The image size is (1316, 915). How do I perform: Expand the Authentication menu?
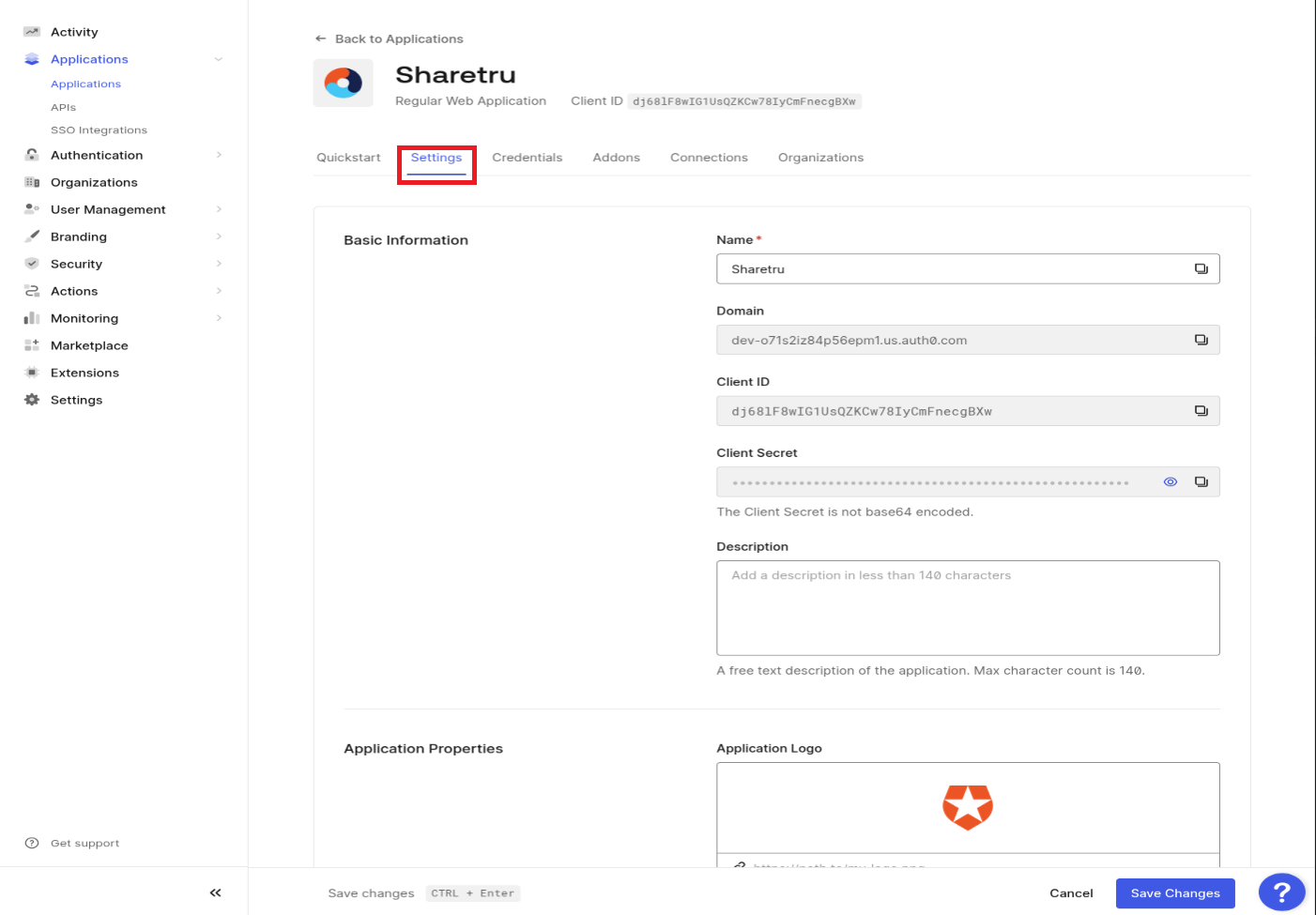[x=96, y=154]
